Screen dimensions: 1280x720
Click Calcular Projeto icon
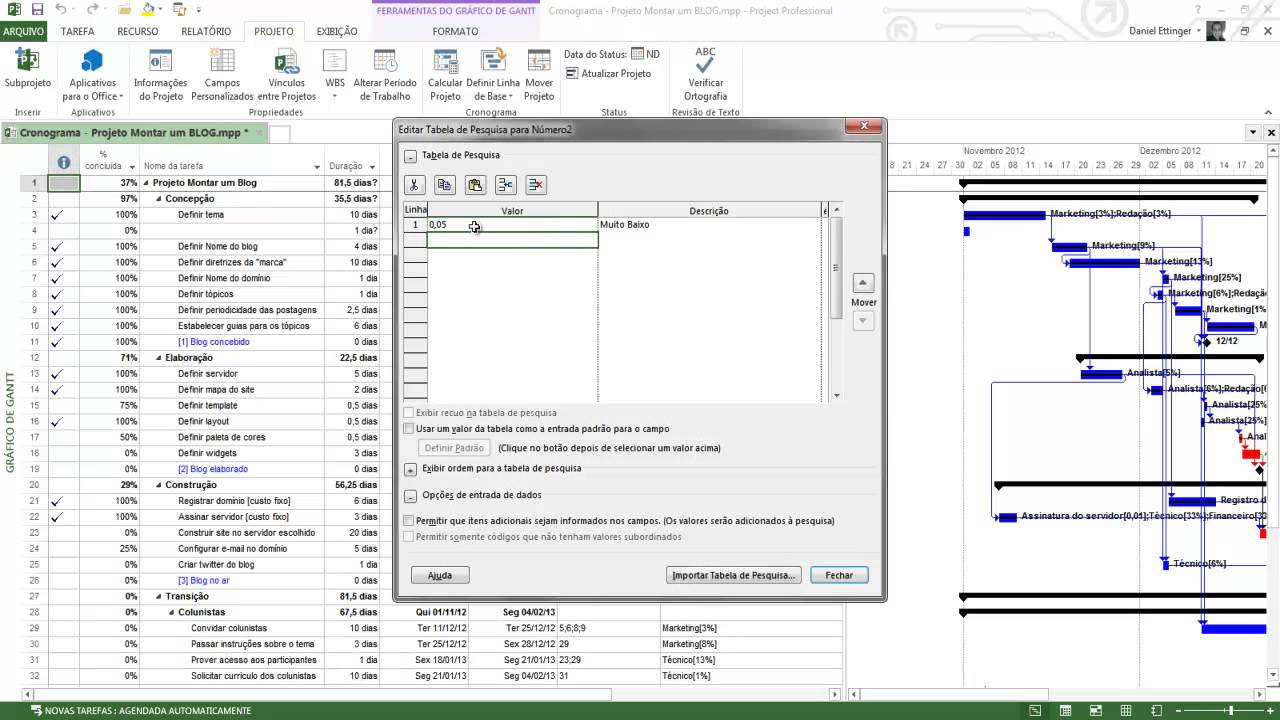click(445, 62)
